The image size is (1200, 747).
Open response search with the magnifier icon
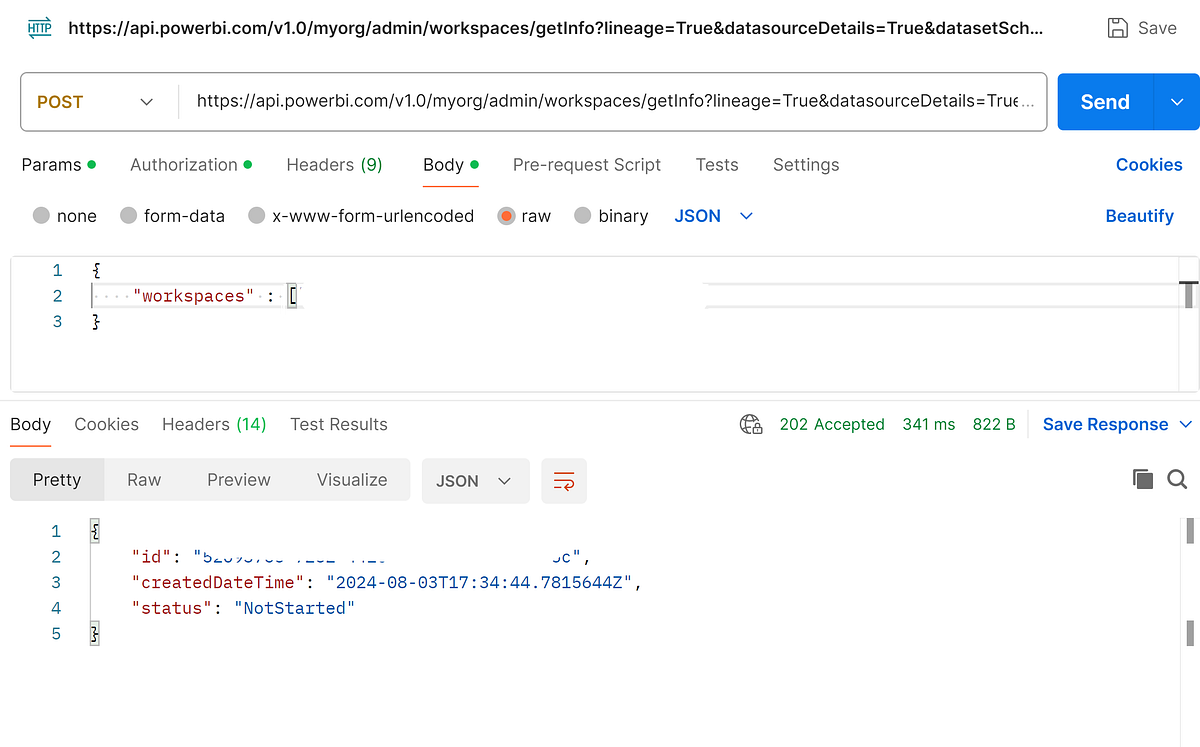1177,479
